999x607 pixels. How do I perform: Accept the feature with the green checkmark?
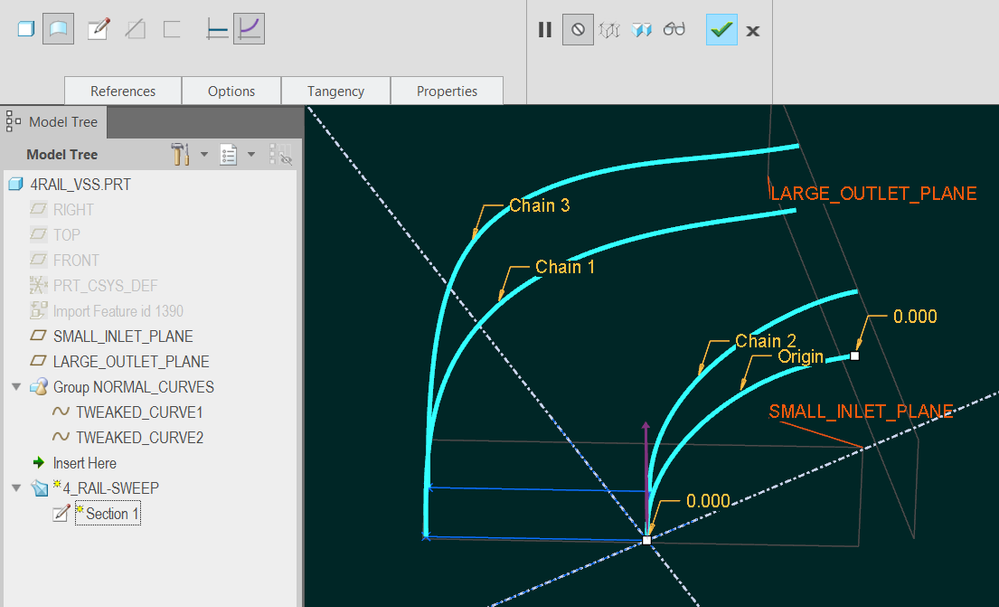pos(720,30)
